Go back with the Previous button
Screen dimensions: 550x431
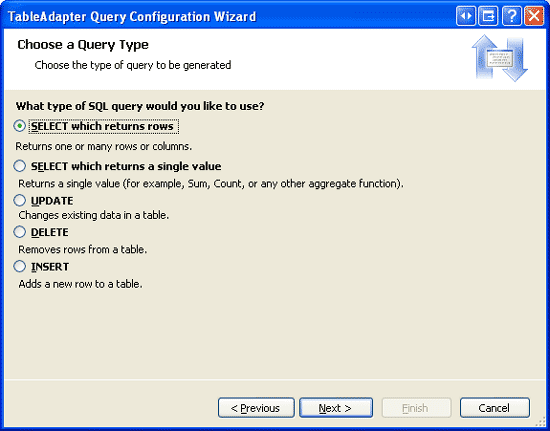[x=256, y=408]
